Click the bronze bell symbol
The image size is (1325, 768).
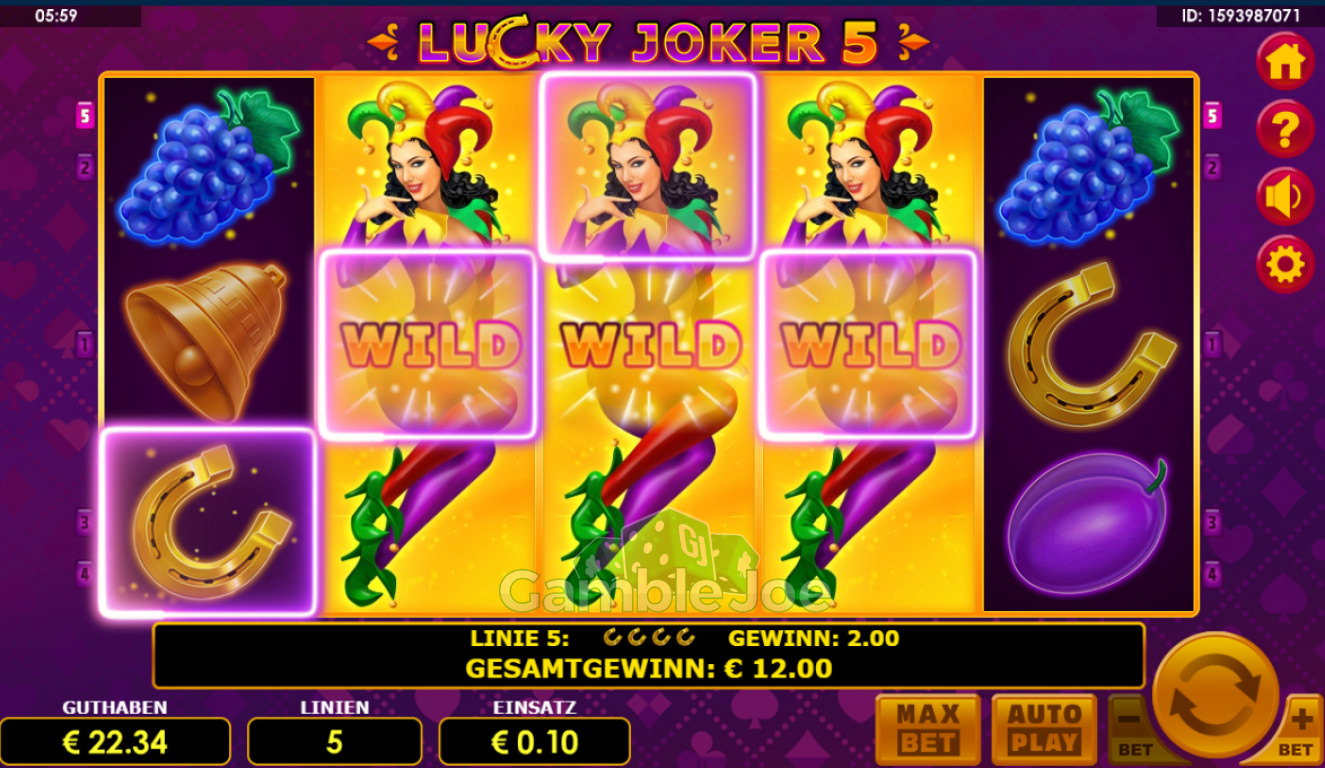(x=208, y=340)
